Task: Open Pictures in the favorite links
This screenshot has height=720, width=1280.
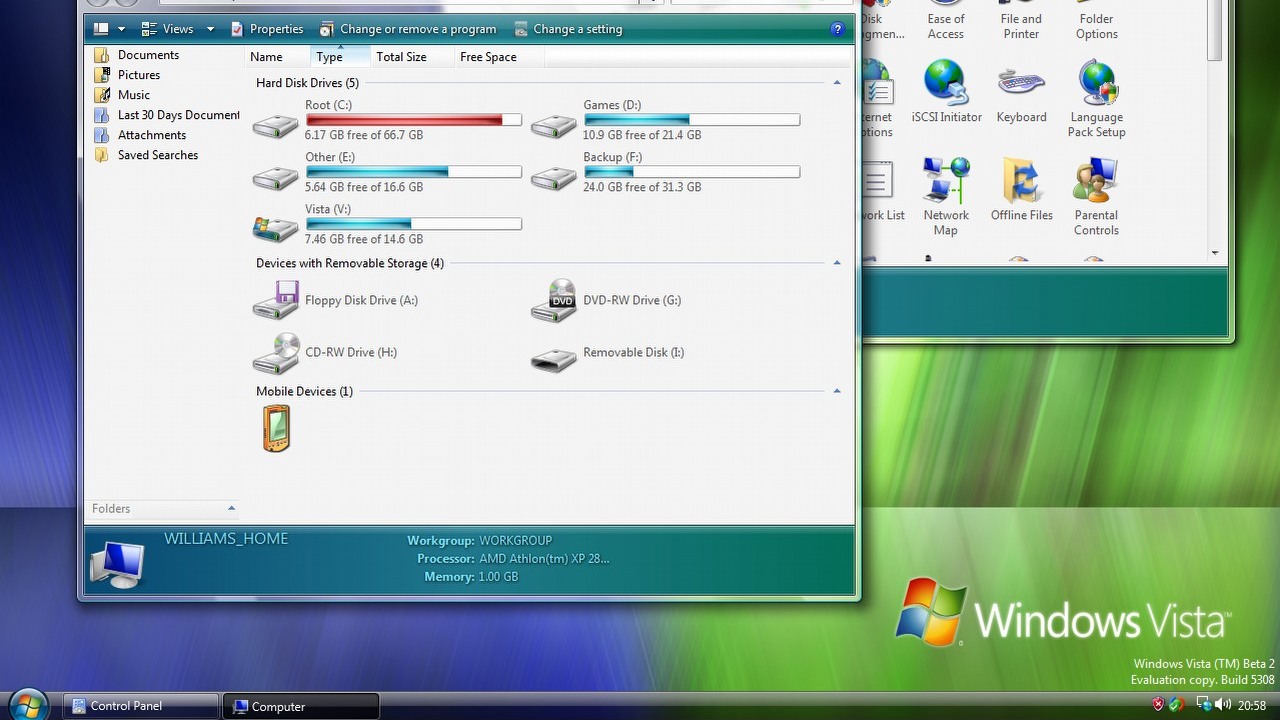Action: pyautogui.click(x=138, y=75)
